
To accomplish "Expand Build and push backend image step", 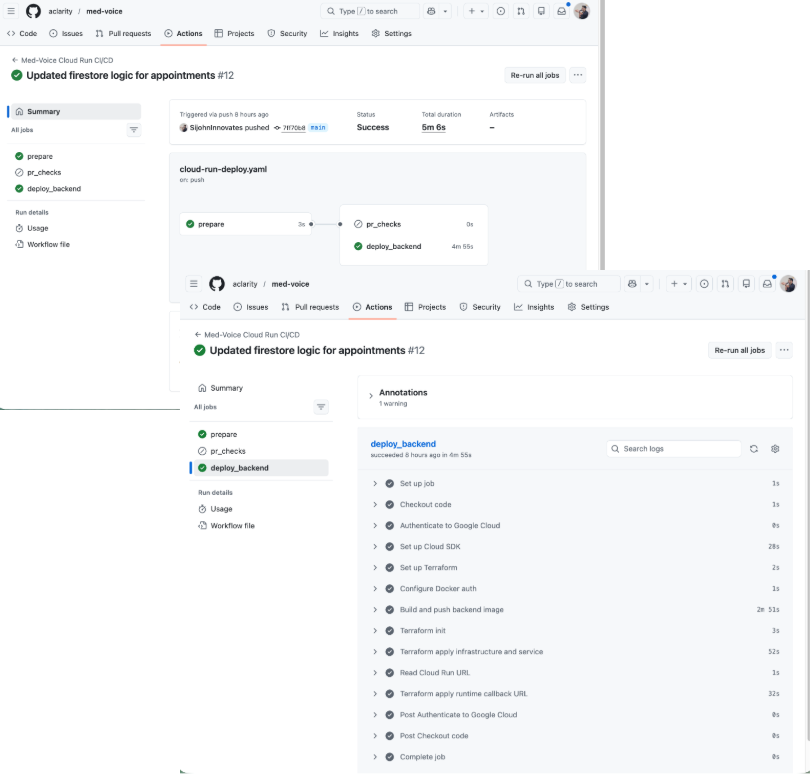I will (375, 610).
